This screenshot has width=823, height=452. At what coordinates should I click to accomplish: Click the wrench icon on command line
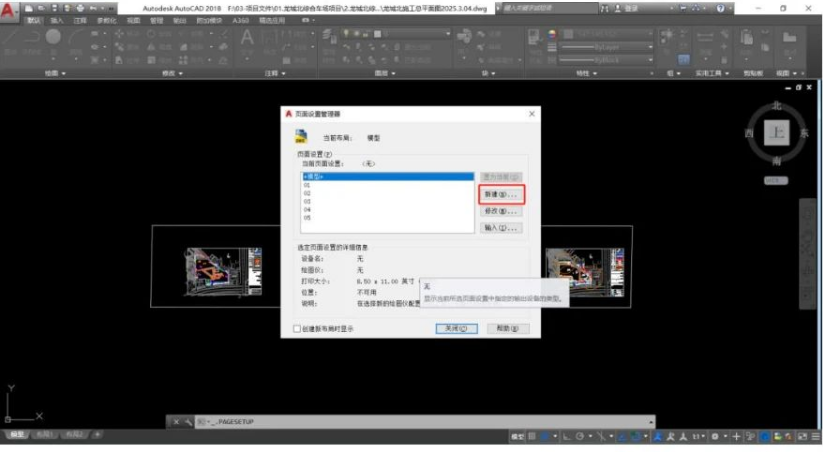(188, 422)
